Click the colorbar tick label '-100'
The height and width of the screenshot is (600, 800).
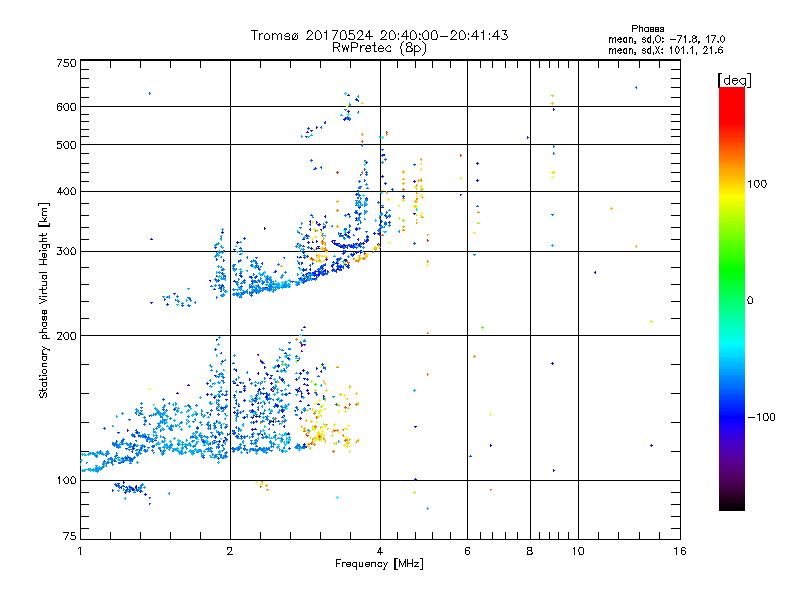761,417
